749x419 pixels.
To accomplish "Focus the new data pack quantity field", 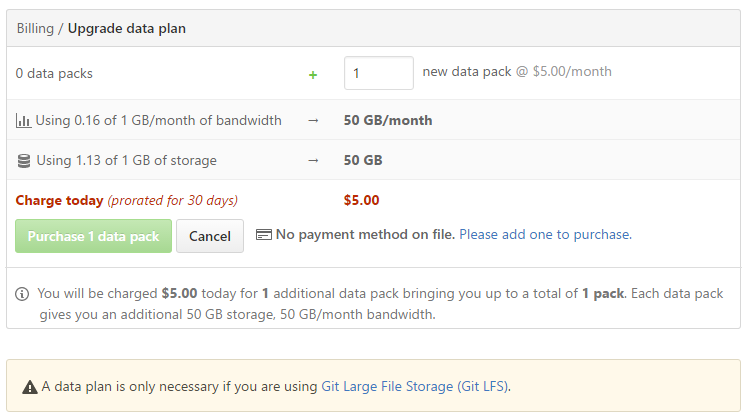I will (378, 73).
